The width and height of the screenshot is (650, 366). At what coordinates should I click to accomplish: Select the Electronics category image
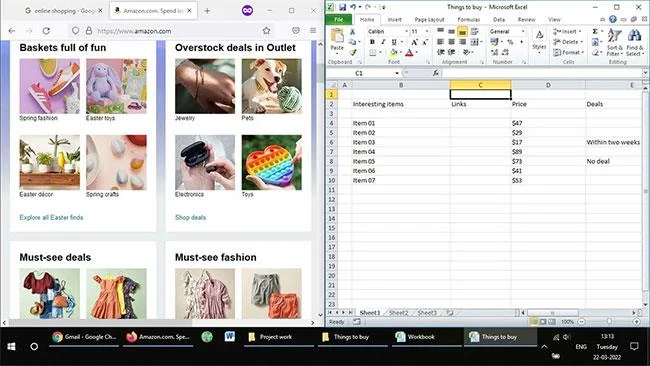[x=205, y=162]
